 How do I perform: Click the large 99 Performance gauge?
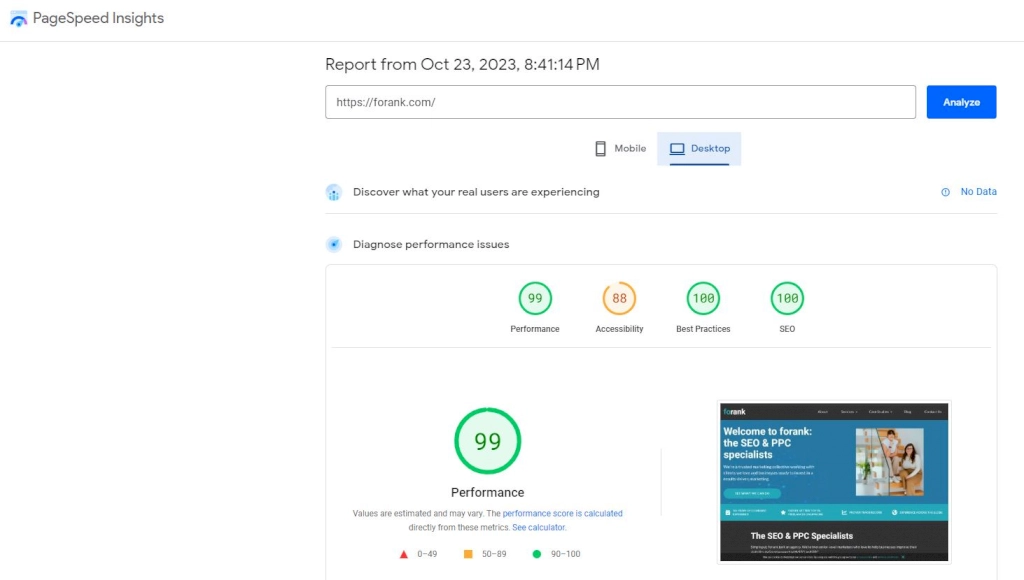click(487, 441)
